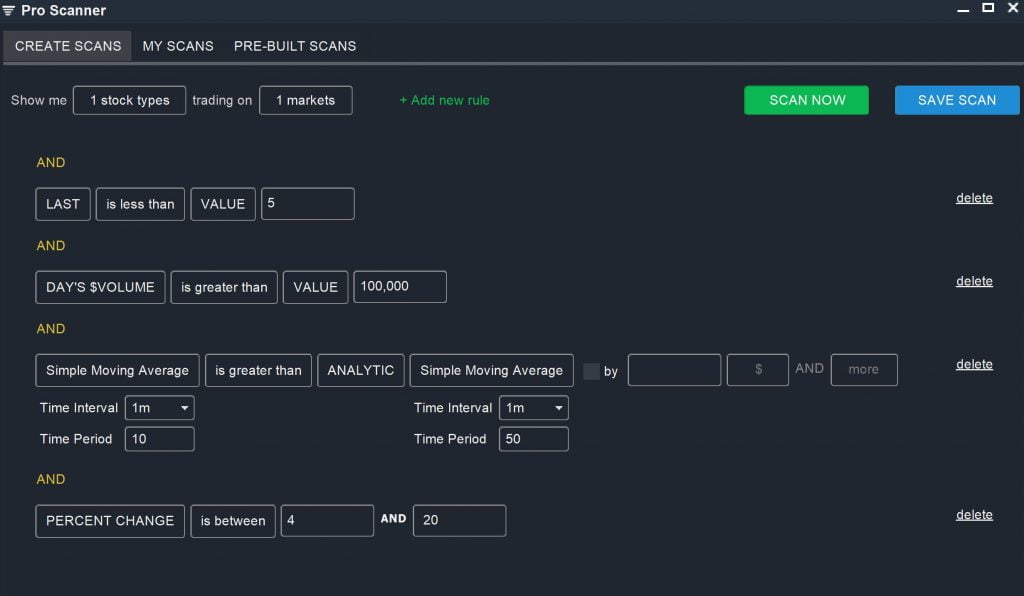Delete the PERCENT CHANGE rule
This screenshot has width=1024, height=596.
tap(974, 514)
